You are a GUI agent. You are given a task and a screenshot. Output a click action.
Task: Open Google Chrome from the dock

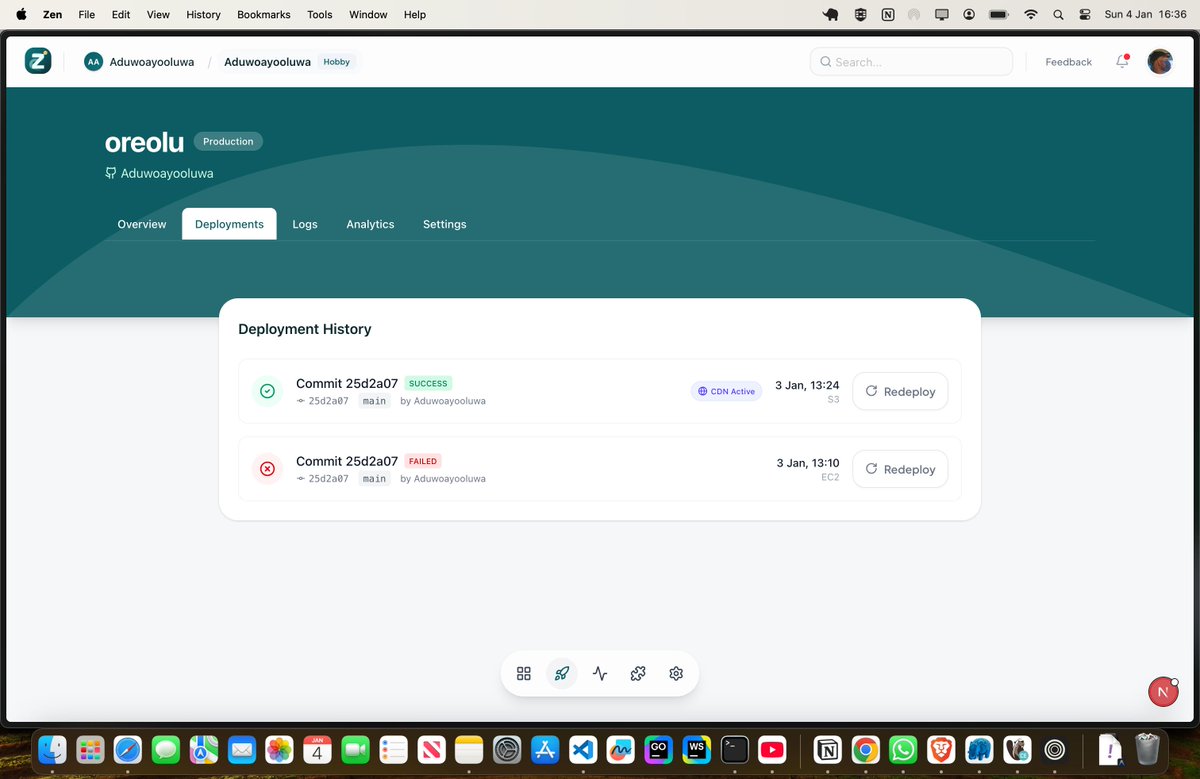(x=865, y=749)
